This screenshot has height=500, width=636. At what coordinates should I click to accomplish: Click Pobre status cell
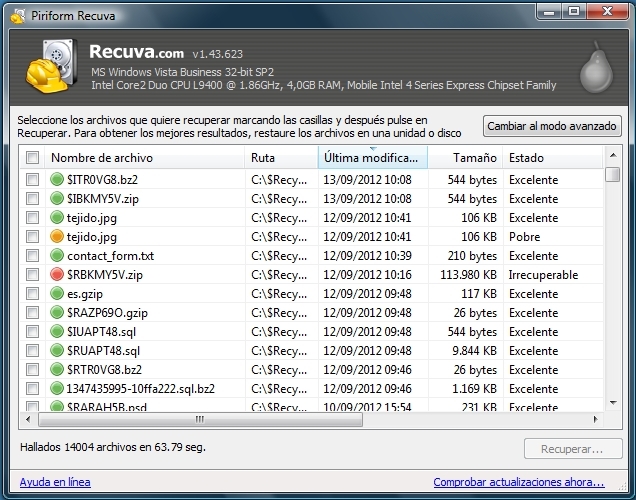524,236
